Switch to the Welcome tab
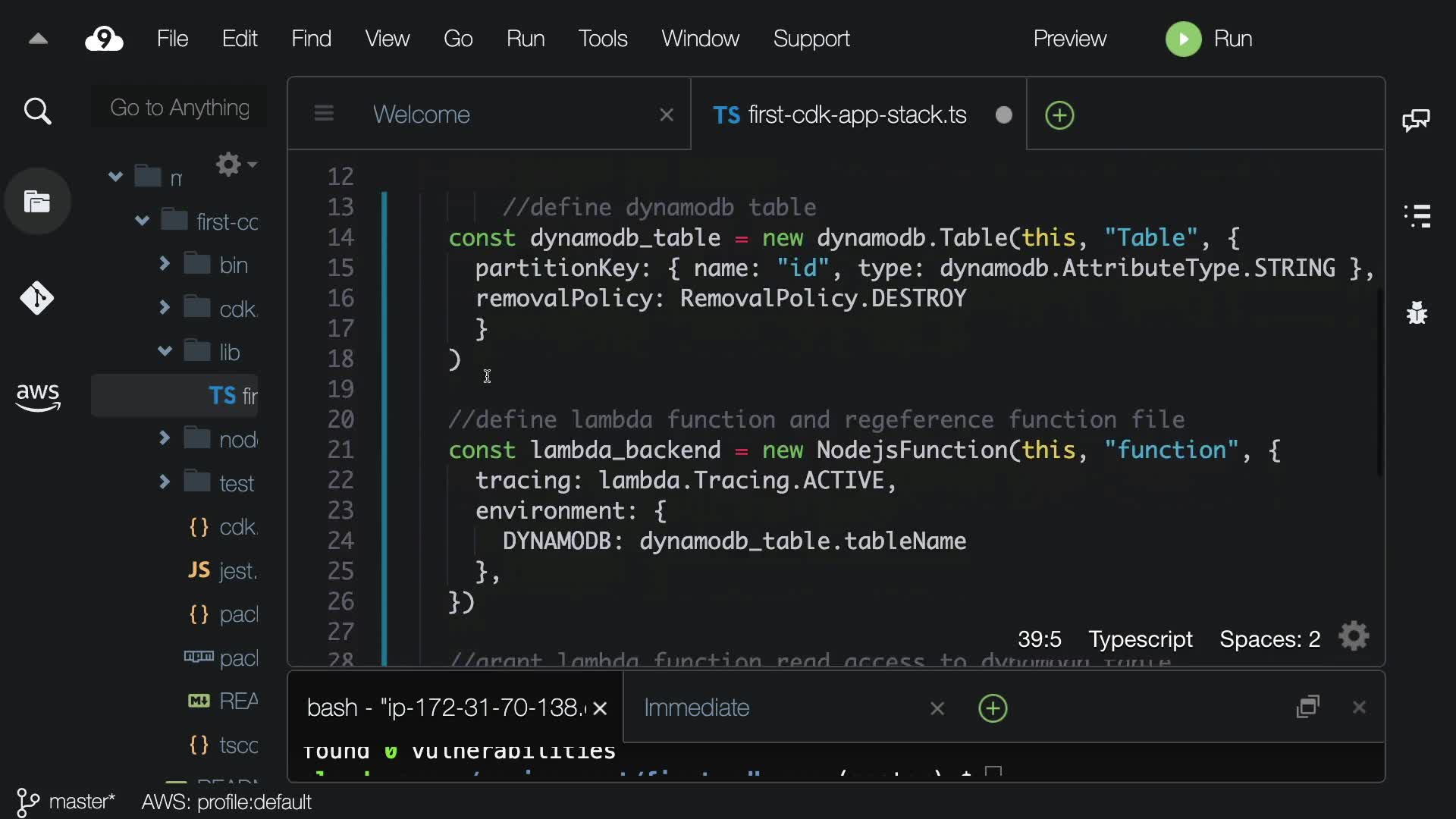Viewport: 1456px width, 819px height. (x=422, y=115)
